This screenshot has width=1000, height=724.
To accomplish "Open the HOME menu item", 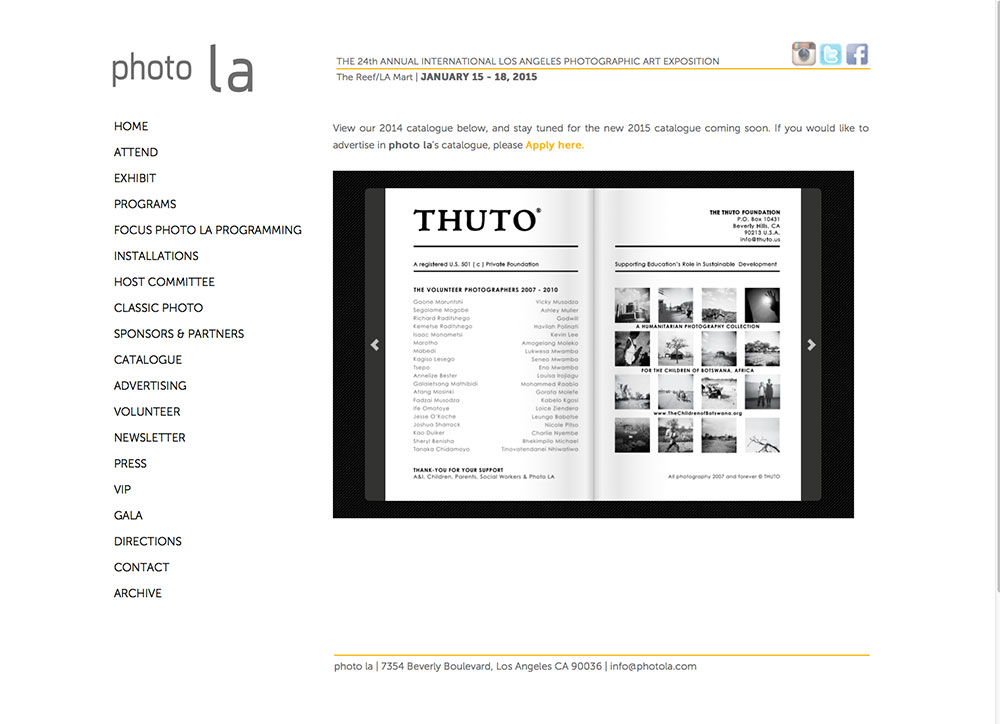I will coord(131,126).
